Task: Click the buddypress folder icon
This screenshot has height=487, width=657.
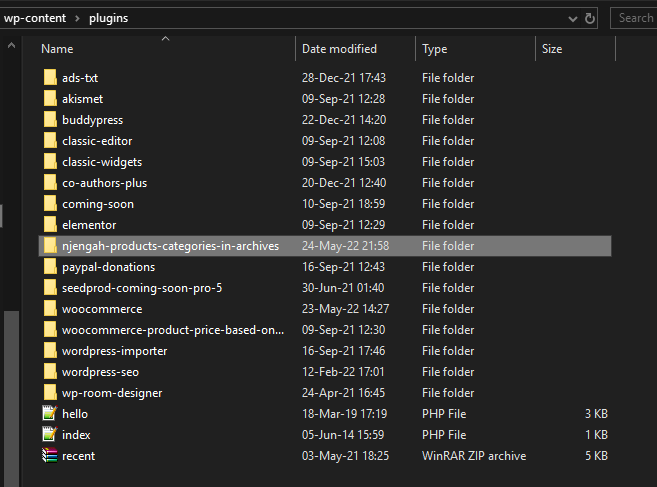Action: tap(50, 119)
